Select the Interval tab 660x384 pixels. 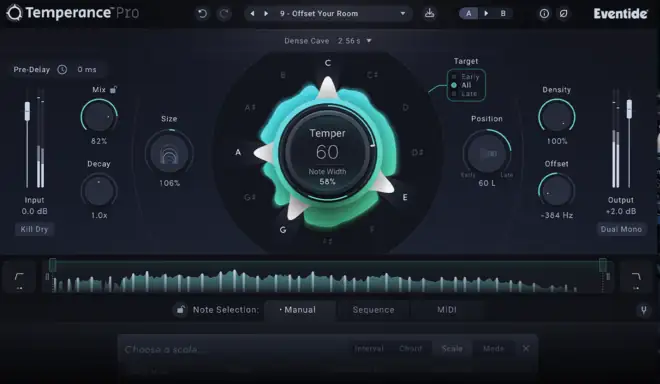[x=369, y=349]
